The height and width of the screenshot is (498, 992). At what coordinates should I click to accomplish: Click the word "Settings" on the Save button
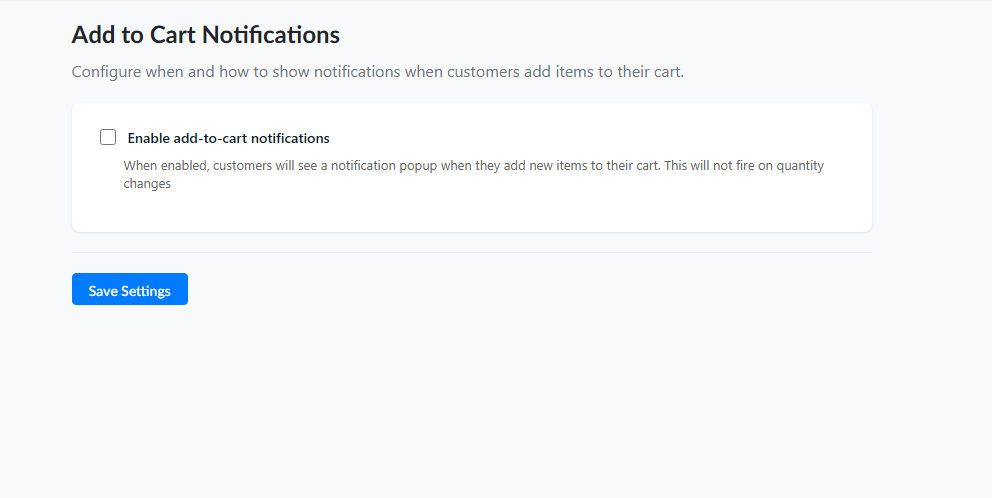click(x=146, y=291)
